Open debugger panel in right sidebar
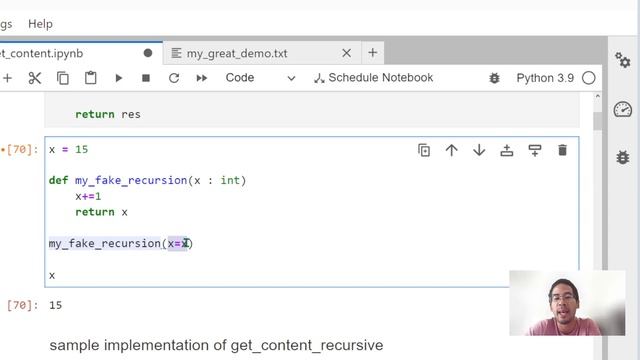This screenshot has width=640, height=360. click(x=623, y=157)
